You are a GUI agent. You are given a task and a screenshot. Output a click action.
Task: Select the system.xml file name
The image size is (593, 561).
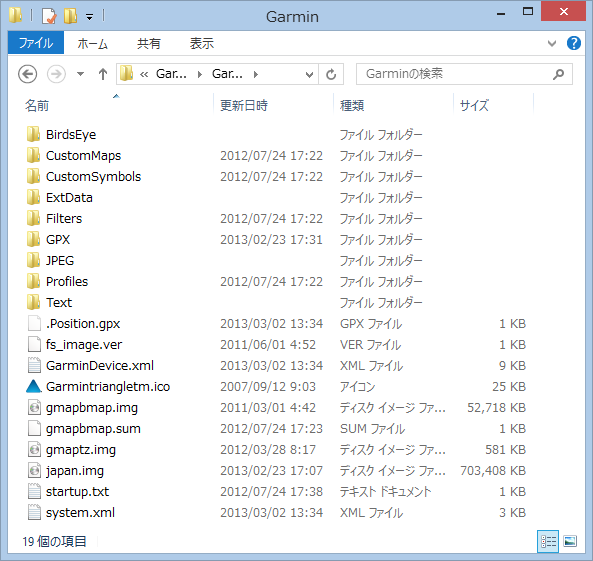click(80, 513)
